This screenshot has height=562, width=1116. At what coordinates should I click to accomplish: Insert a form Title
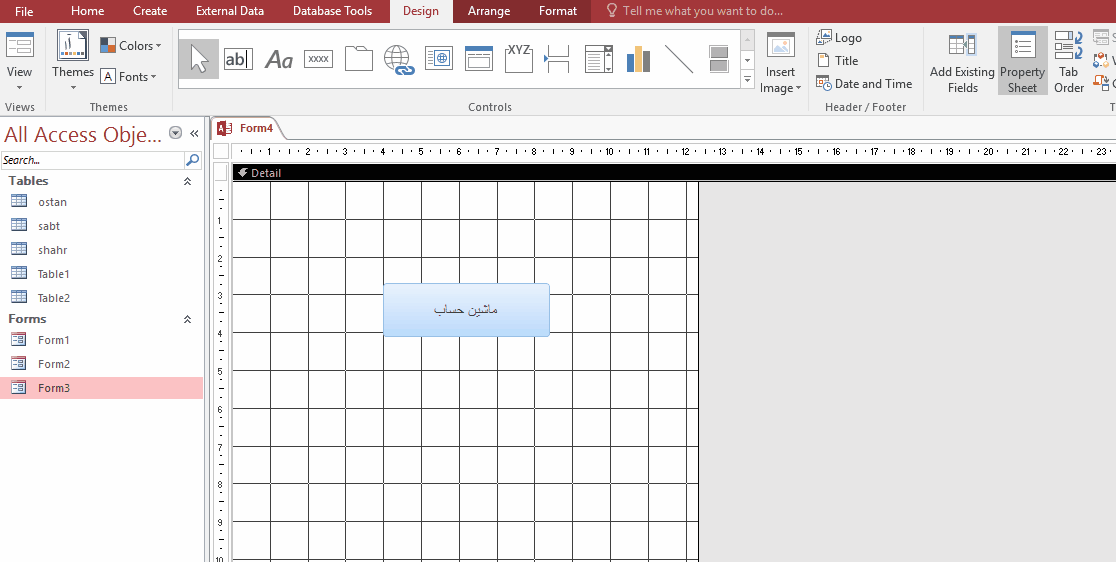click(838, 60)
